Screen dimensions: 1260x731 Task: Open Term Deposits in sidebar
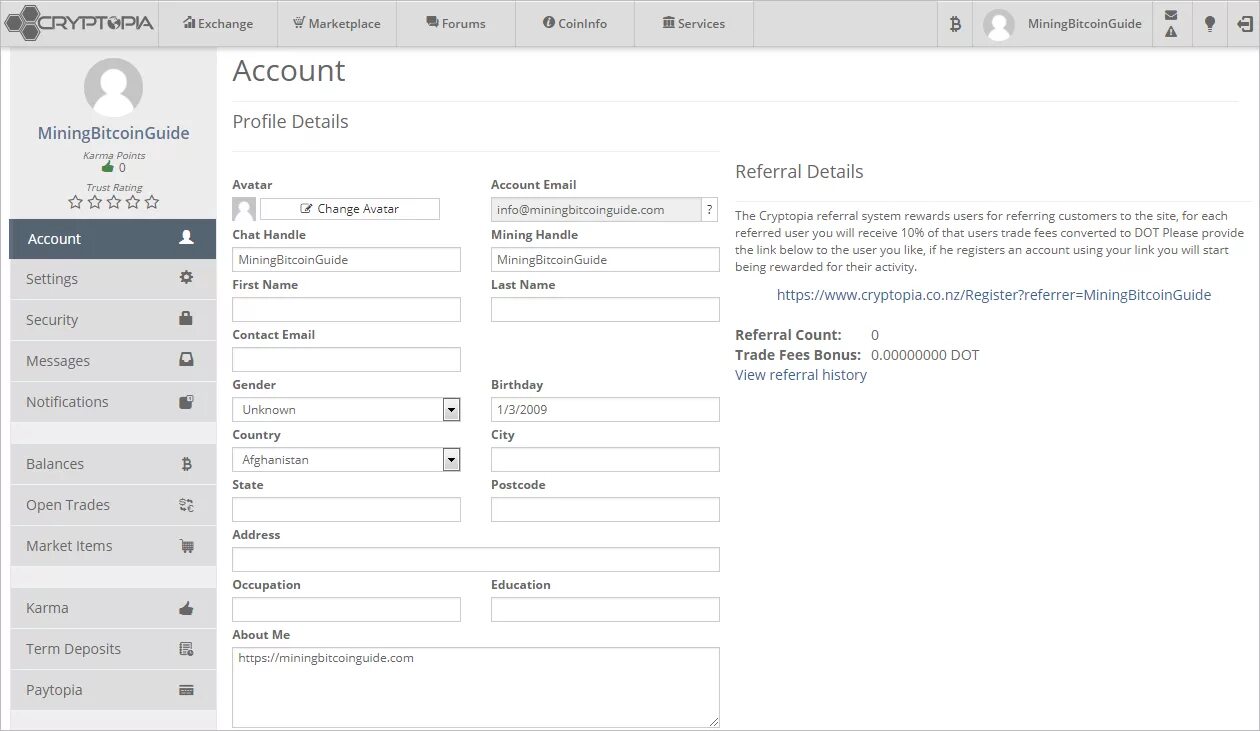[113, 649]
